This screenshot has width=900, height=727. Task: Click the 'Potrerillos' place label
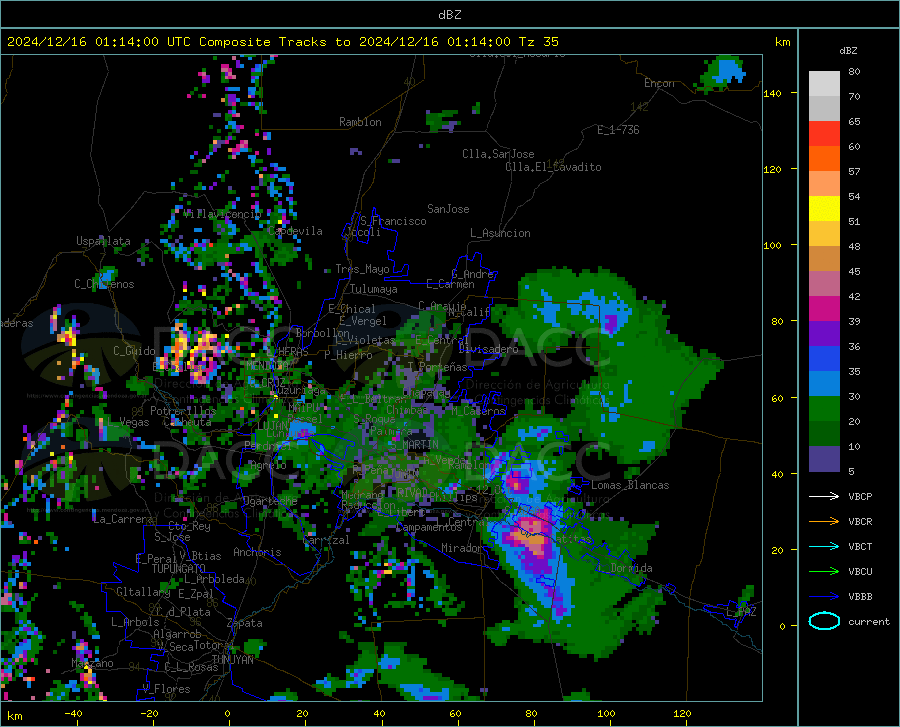coord(183,411)
